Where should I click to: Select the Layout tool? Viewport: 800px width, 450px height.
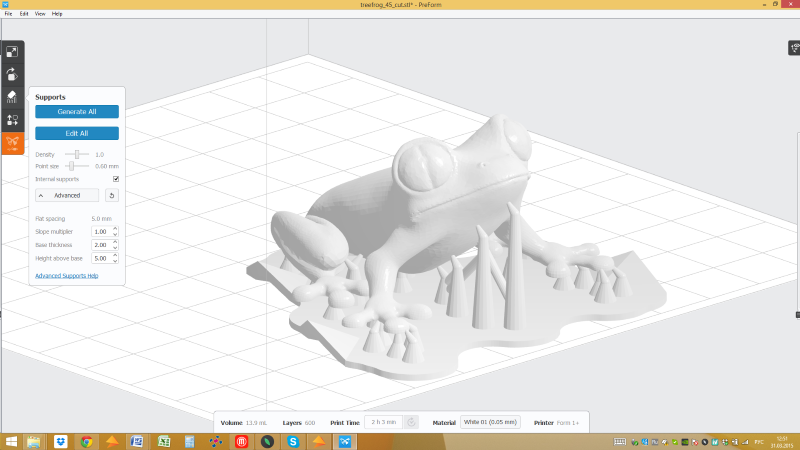12,119
